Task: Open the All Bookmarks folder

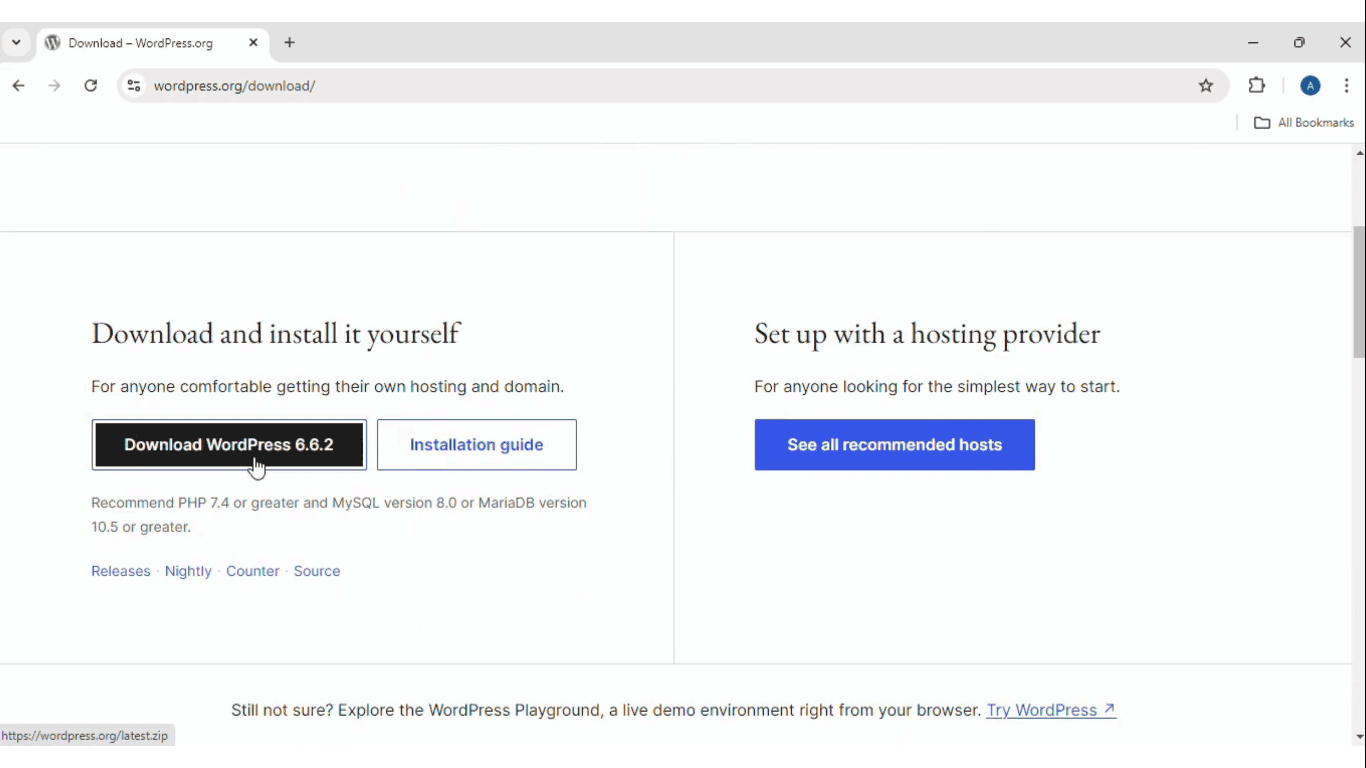Action: click(1304, 122)
